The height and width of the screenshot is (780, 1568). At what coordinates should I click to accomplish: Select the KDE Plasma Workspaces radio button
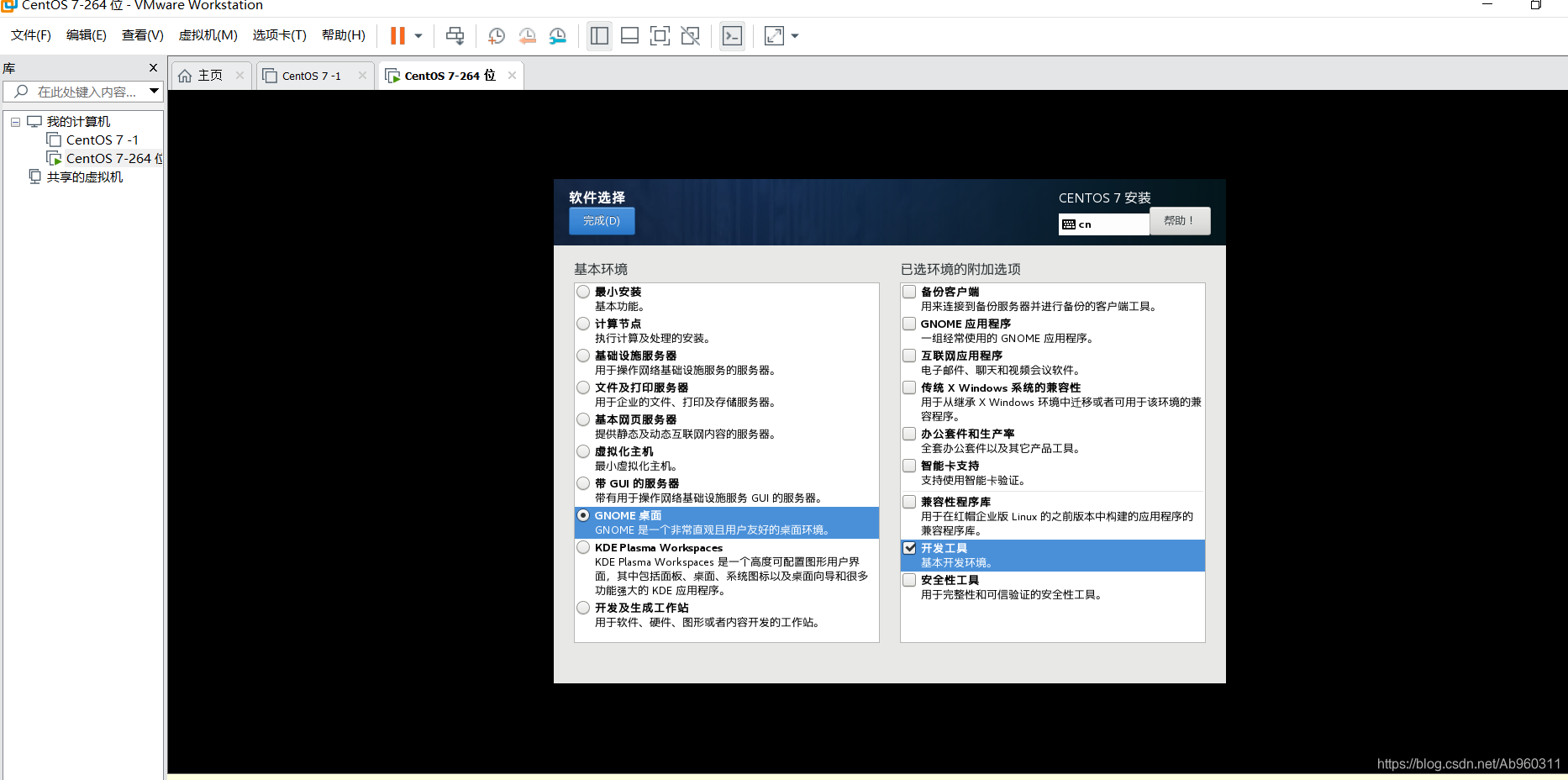click(x=583, y=547)
